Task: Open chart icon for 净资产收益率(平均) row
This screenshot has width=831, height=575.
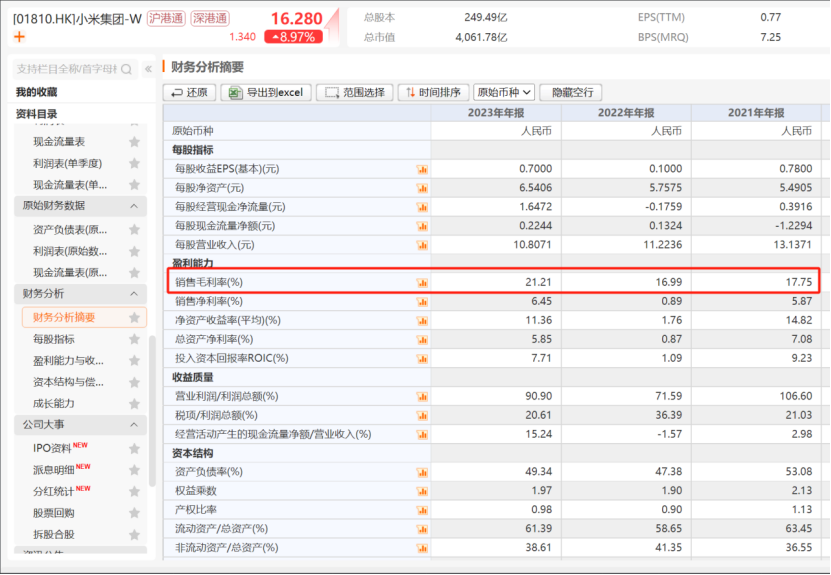Action: tap(422, 321)
